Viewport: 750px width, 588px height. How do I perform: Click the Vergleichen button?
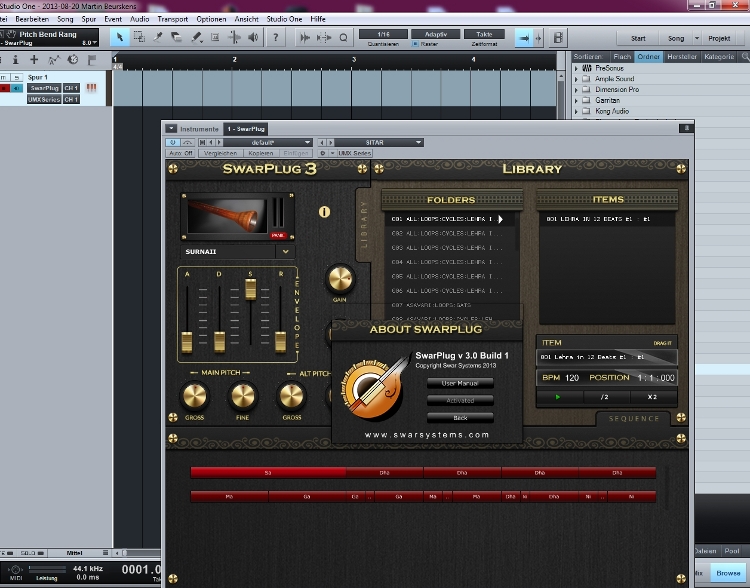click(x=220, y=153)
